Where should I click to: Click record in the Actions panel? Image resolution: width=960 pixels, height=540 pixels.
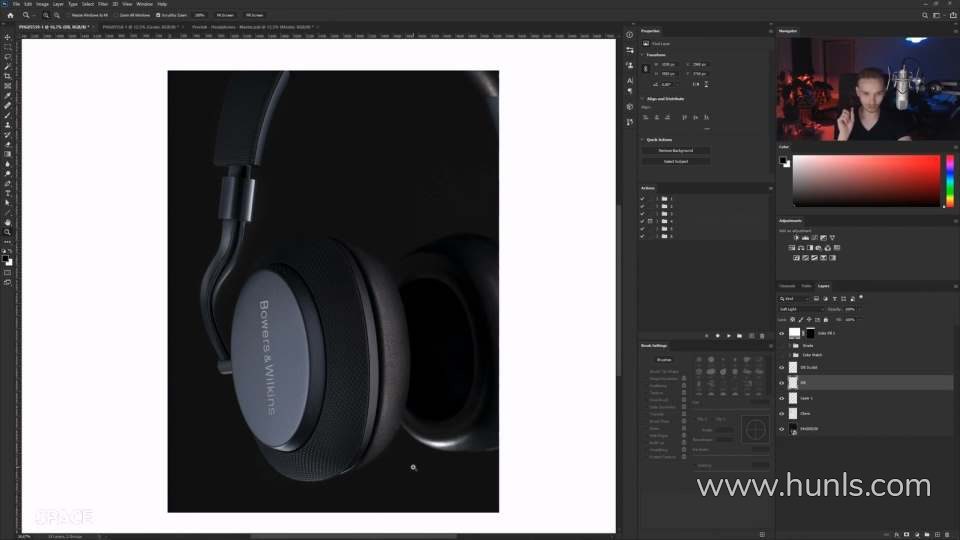(x=718, y=336)
